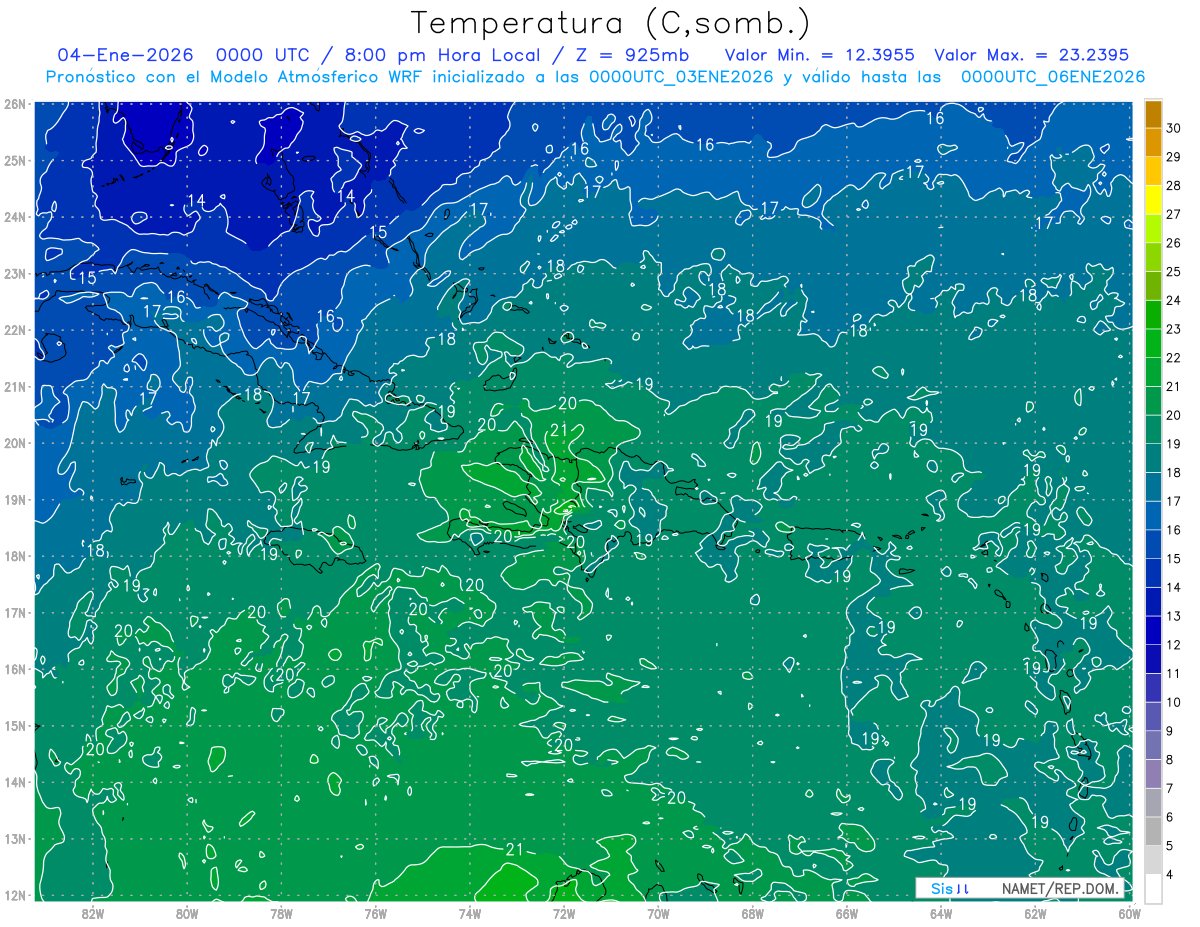The height and width of the screenshot is (927, 1200).
Task: Click the date '04-Ene-2026' in header
Action: click(126, 55)
